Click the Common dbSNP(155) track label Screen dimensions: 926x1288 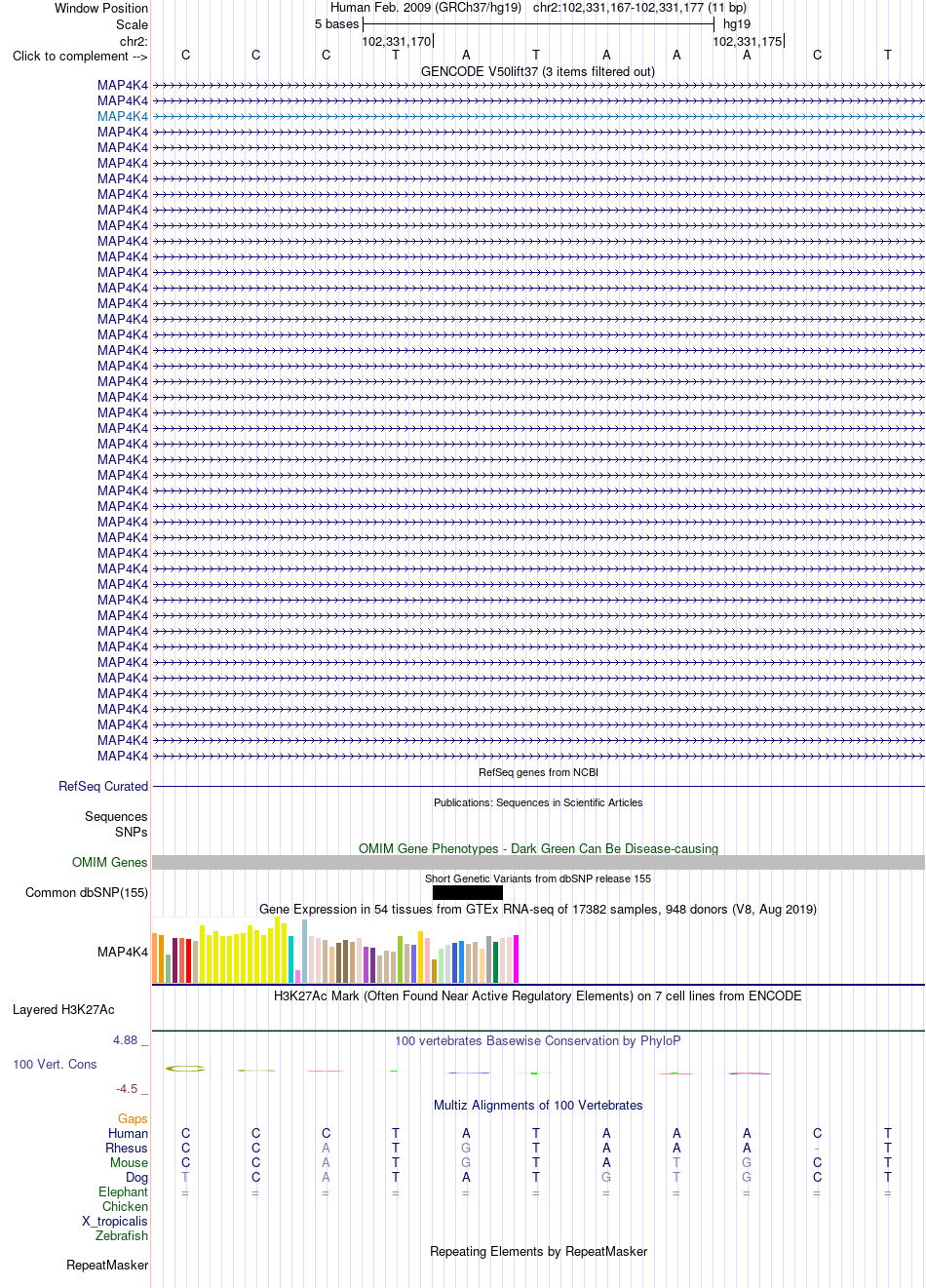[87, 892]
